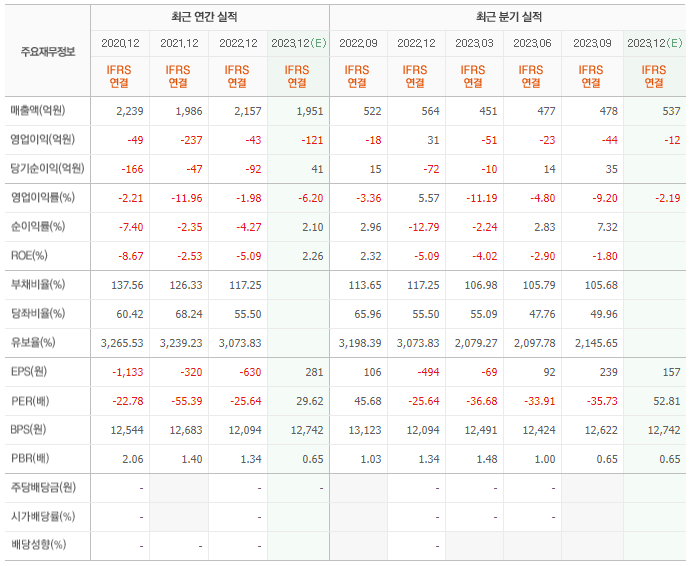This screenshot has width=694, height=566.
Task: Select the '영업이익률(%)' row label
Action: coord(42,197)
